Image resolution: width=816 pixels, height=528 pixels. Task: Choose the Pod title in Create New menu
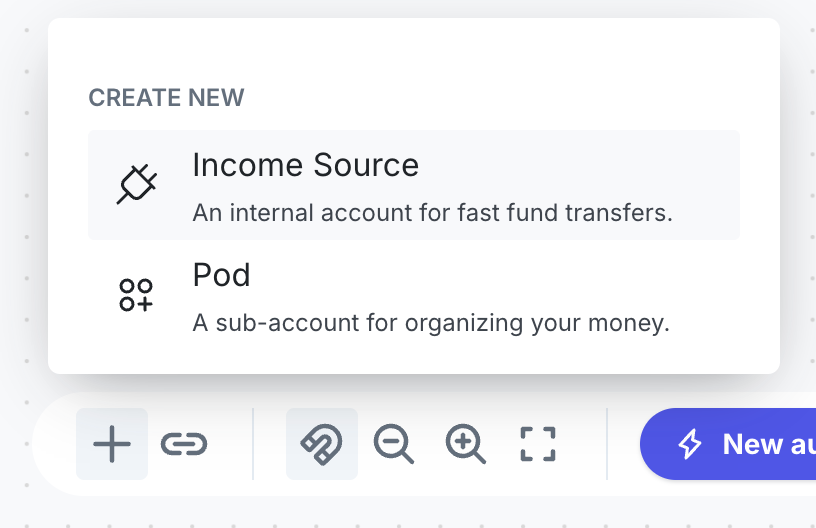click(221, 275)
